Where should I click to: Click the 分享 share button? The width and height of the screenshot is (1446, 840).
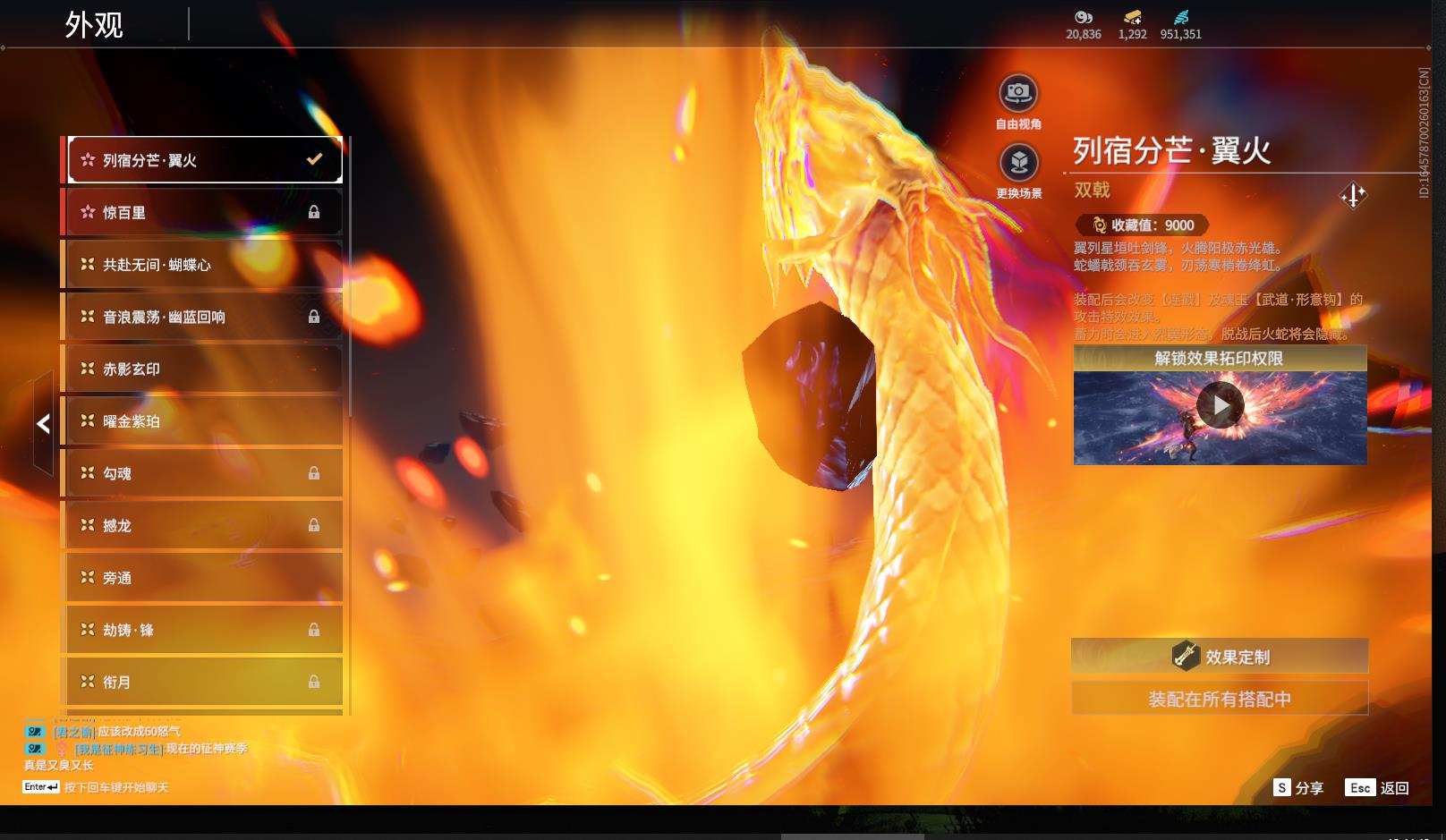[1299, 787]
